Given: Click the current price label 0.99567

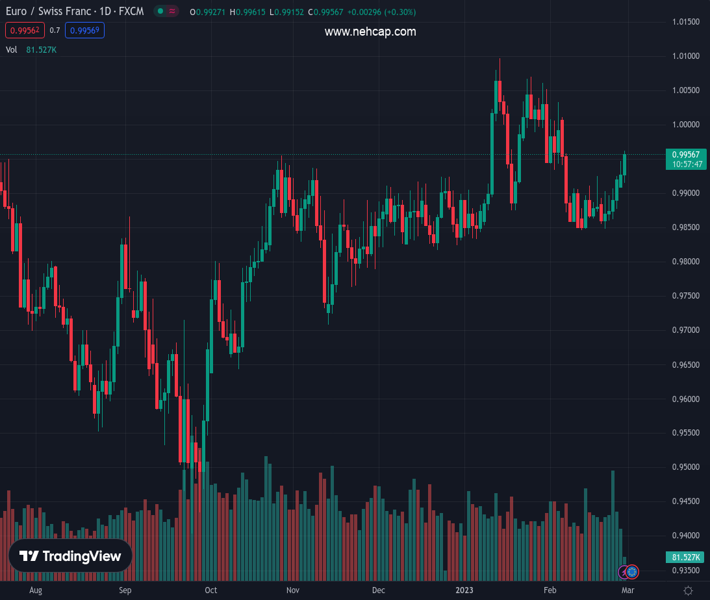Looking at the screenshot, I should (685, 154).
